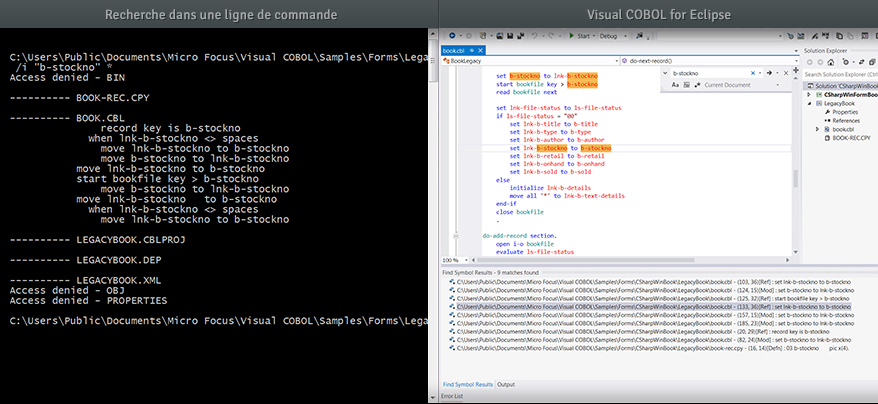Select the book.cbl editor tab
Image resolution: width=878 pixels, height=404 pixels.
pyautogui.click(x=453, y=49)
